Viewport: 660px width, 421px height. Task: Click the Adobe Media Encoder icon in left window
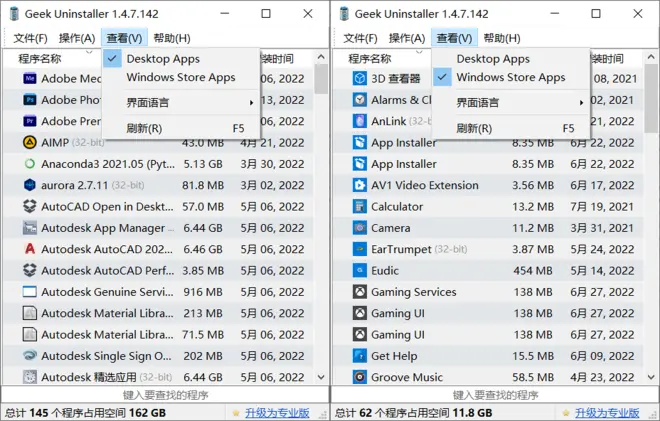29,79
